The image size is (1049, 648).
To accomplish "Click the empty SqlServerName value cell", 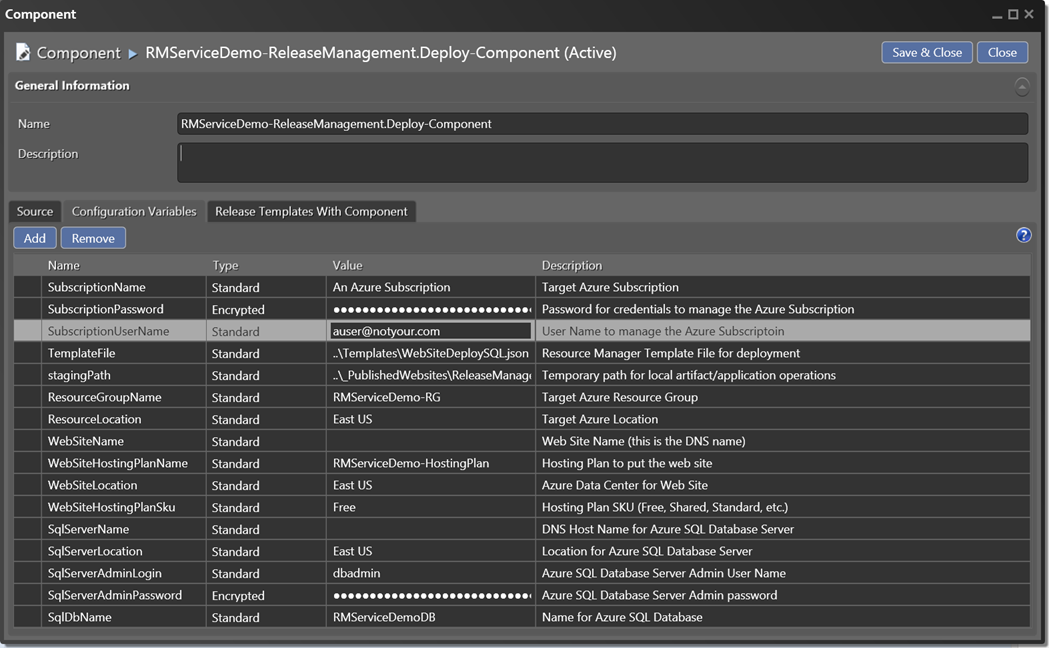I will point(431,530).
